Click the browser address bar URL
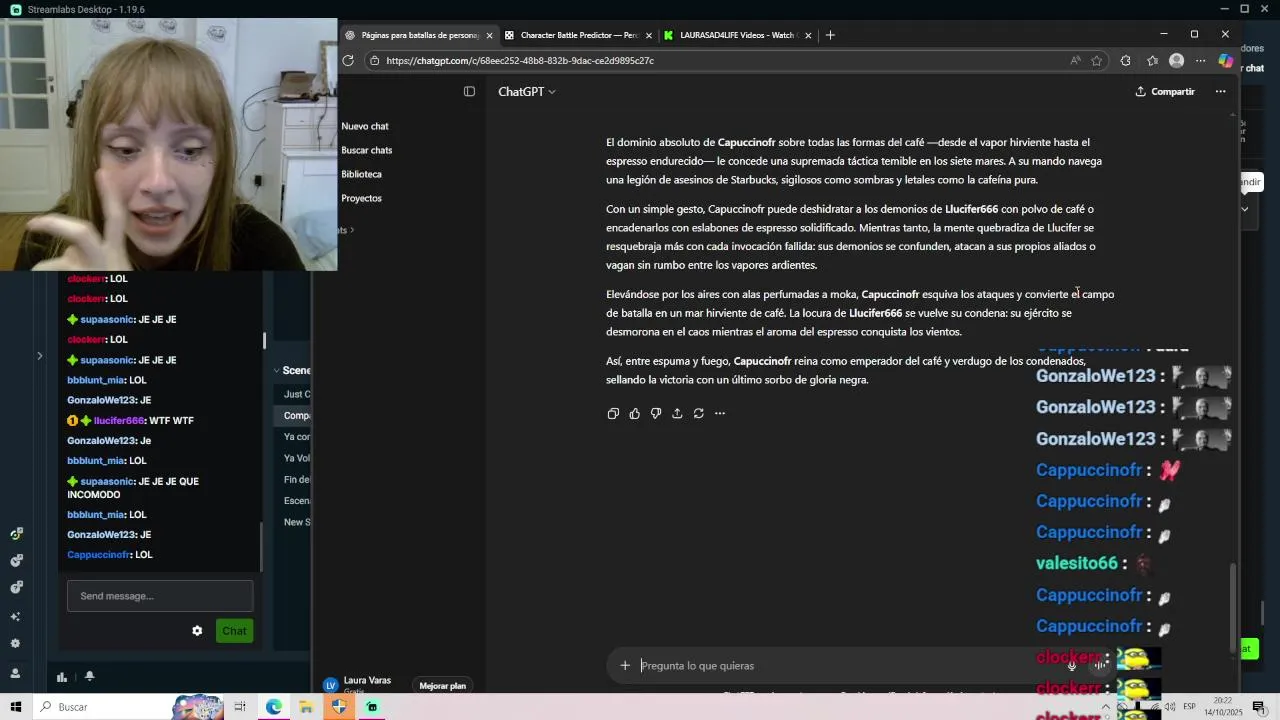Viewport: 1280px width, 720px height. click(x=520, y=60)
